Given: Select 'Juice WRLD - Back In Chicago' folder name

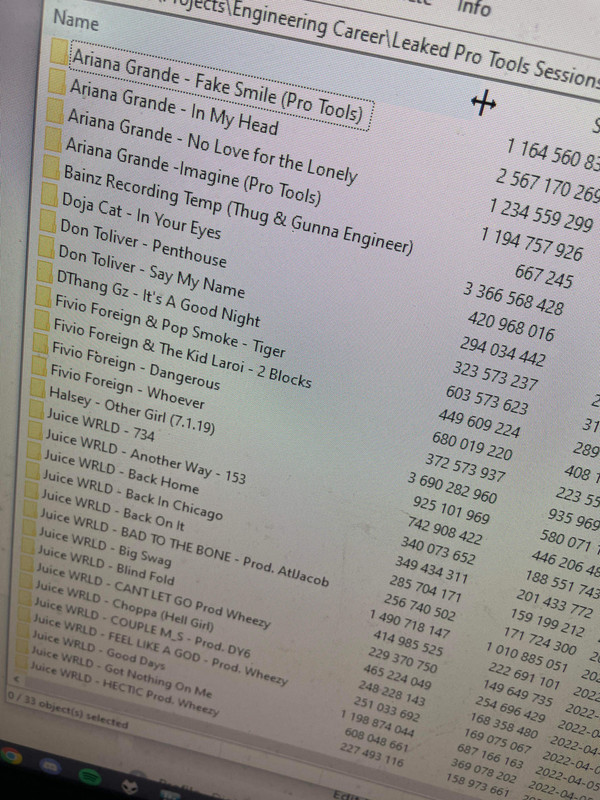Looking at the screenshot, I should pos(133,495).
